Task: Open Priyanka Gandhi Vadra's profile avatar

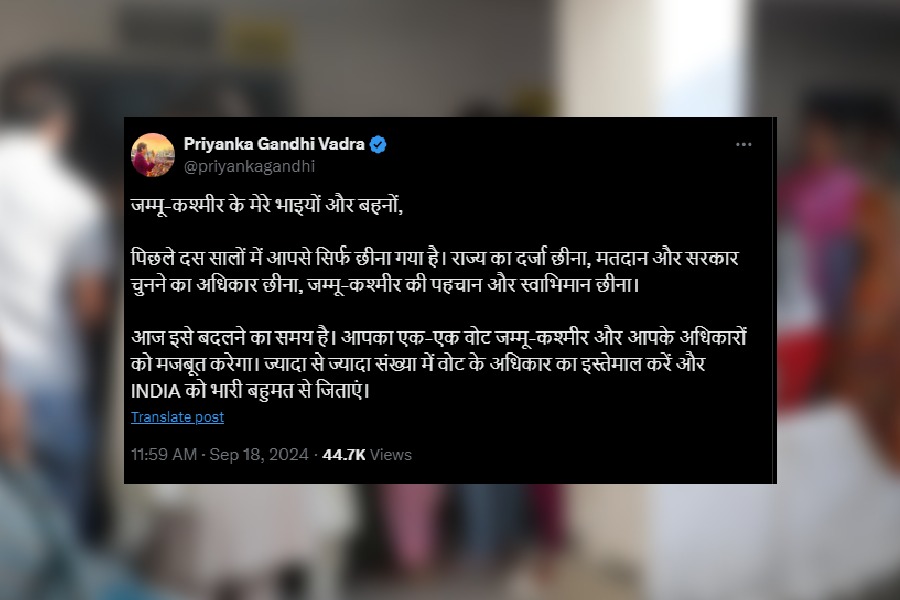Action: tap(152, 154)
